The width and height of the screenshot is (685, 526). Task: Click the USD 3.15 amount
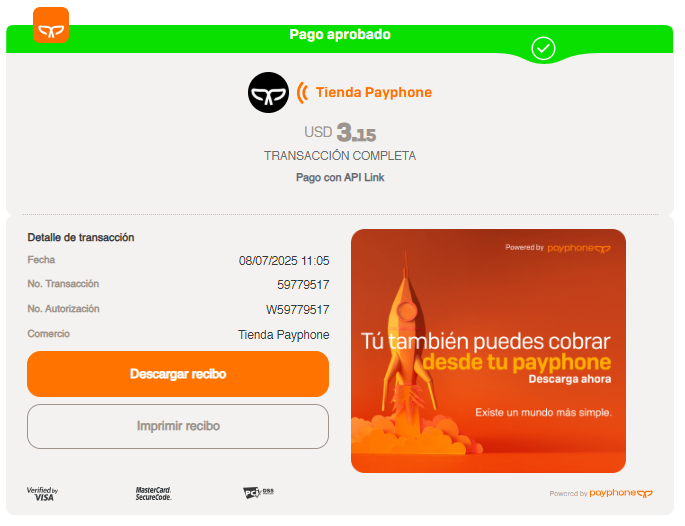(340, 132)
